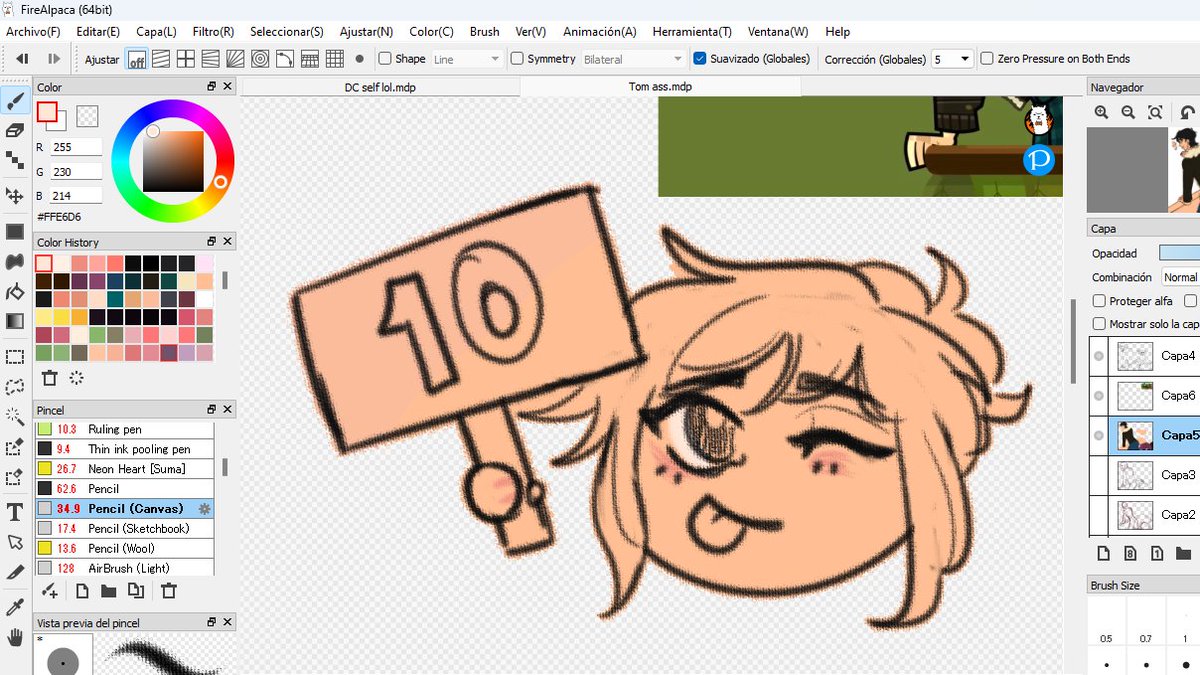Viewport: 1200px width, 675px height.
Task: Select the Text tool
Action: click(15, 512)
